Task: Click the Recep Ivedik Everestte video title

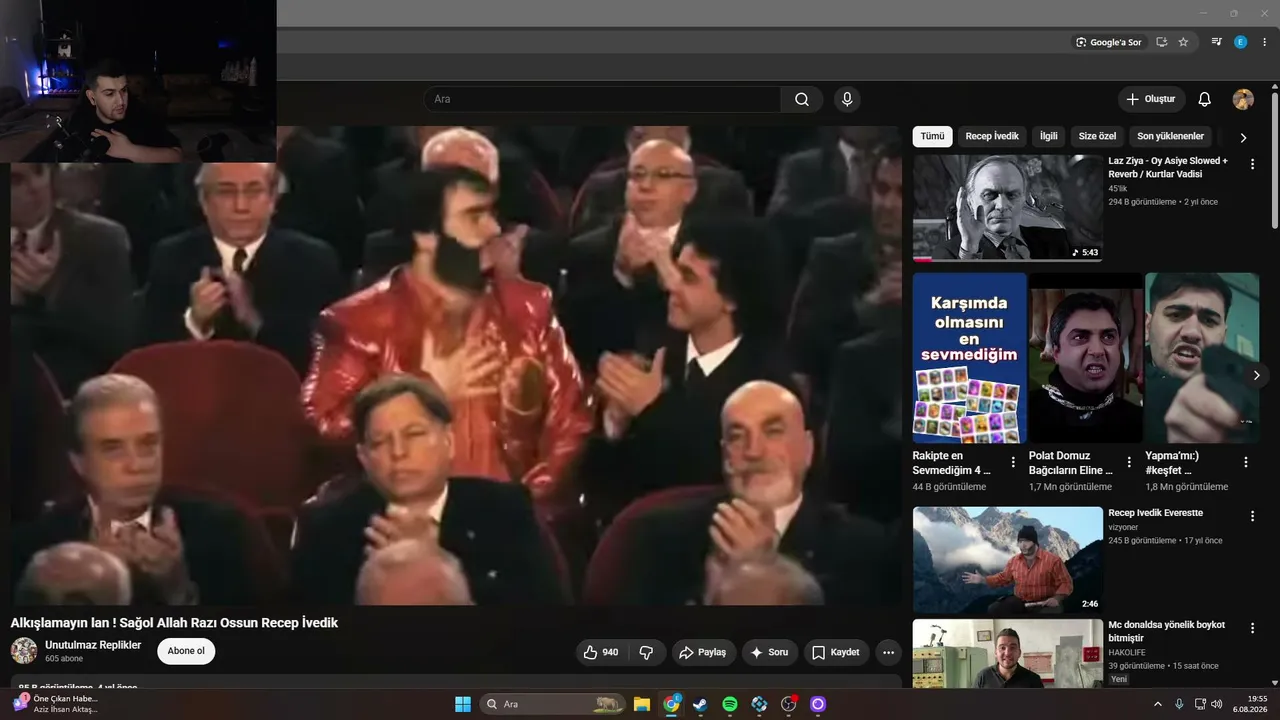Action: coord(1155,513)
